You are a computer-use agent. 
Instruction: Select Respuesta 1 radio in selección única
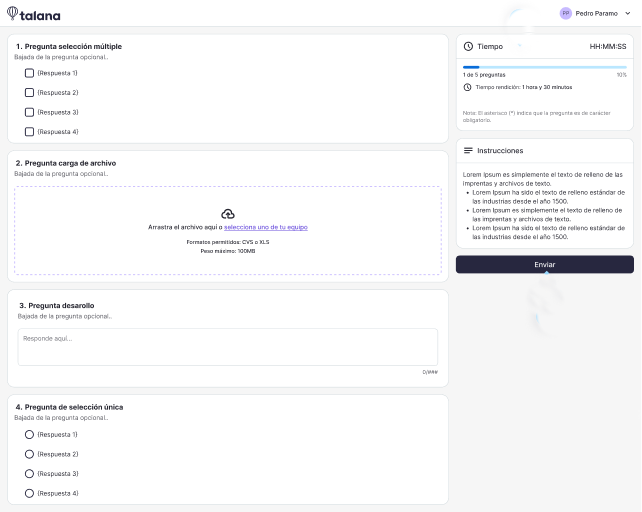29,435
